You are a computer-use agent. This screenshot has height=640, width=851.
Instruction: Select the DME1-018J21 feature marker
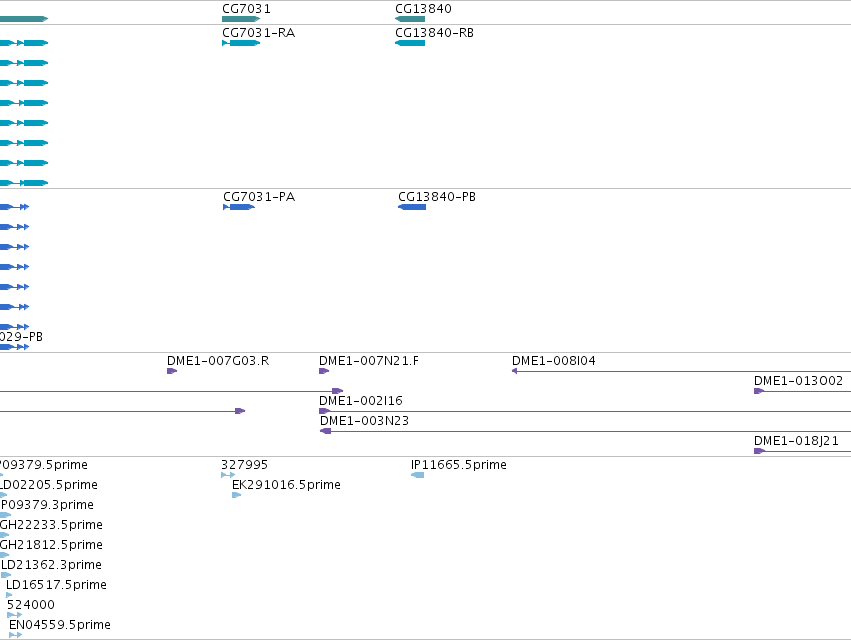coord(760,451)
